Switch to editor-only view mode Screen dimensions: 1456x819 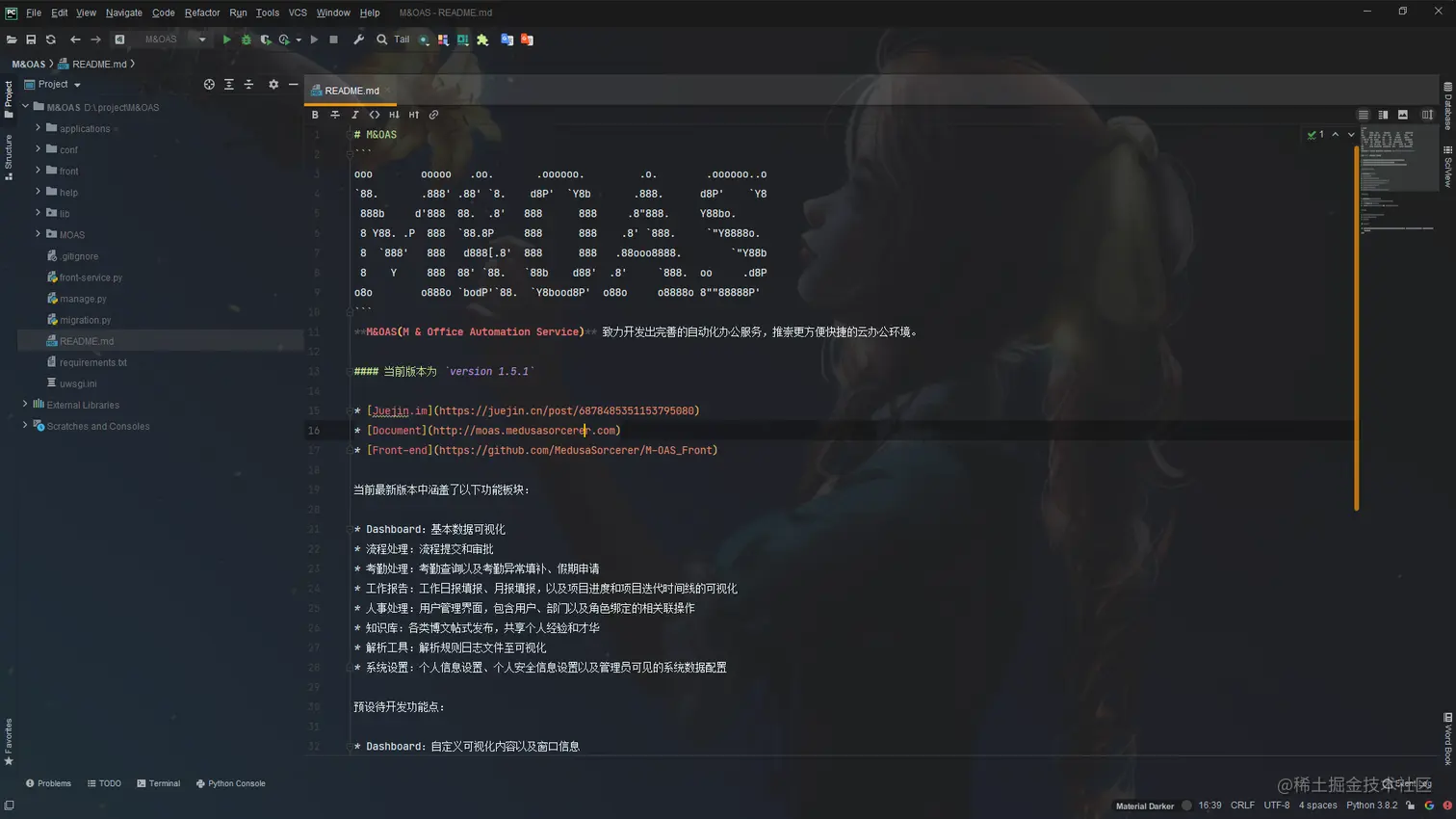click(x=1363, y=115)
